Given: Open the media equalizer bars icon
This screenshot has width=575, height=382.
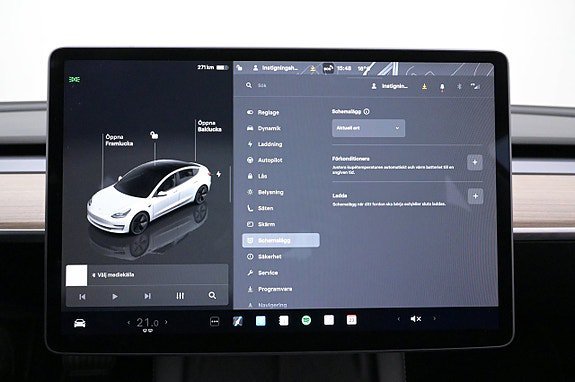Looking at the screenshot, I should pyautogui.click(x=180, y=295).
